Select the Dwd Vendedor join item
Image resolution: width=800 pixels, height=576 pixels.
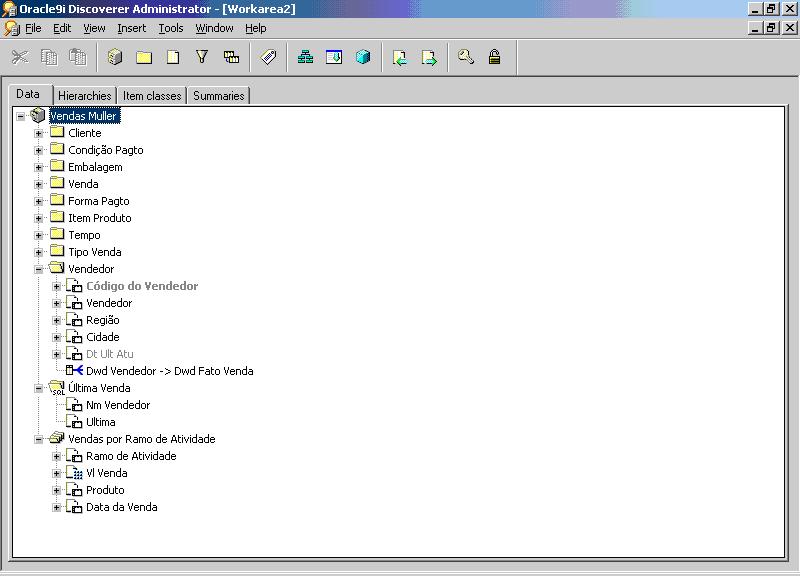pyautogui.click(x=169, y=371)
